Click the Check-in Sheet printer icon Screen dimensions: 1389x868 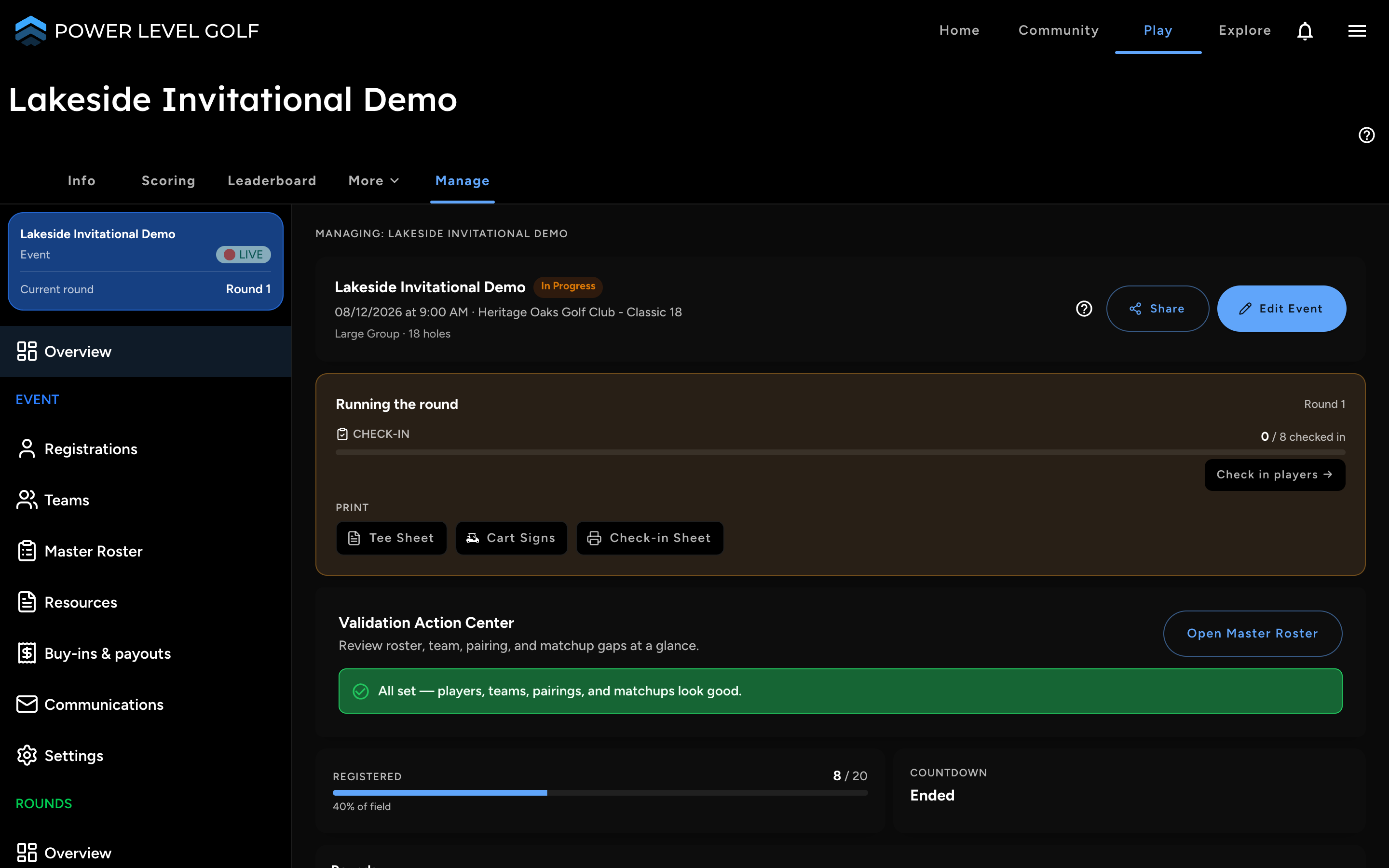(x=594, y=538)
